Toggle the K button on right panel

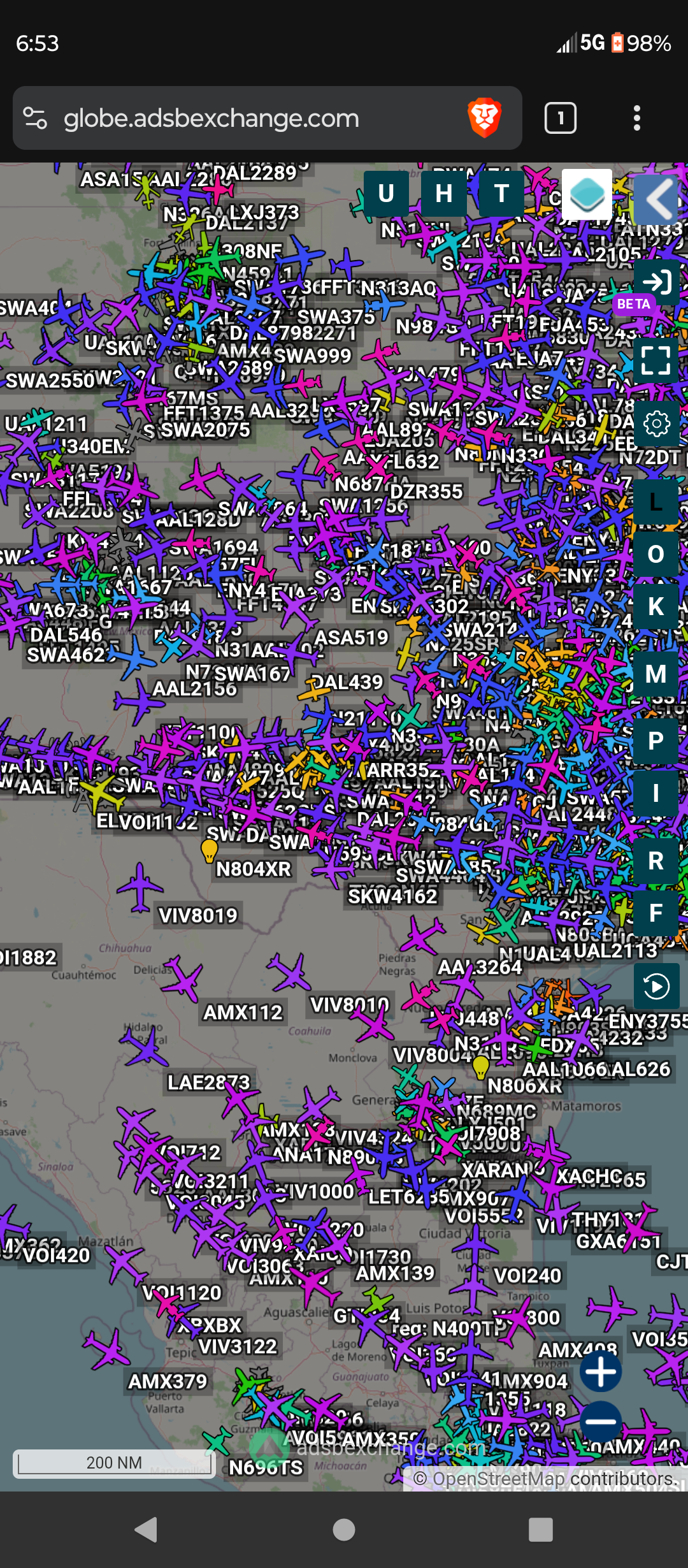pos(656,607)
